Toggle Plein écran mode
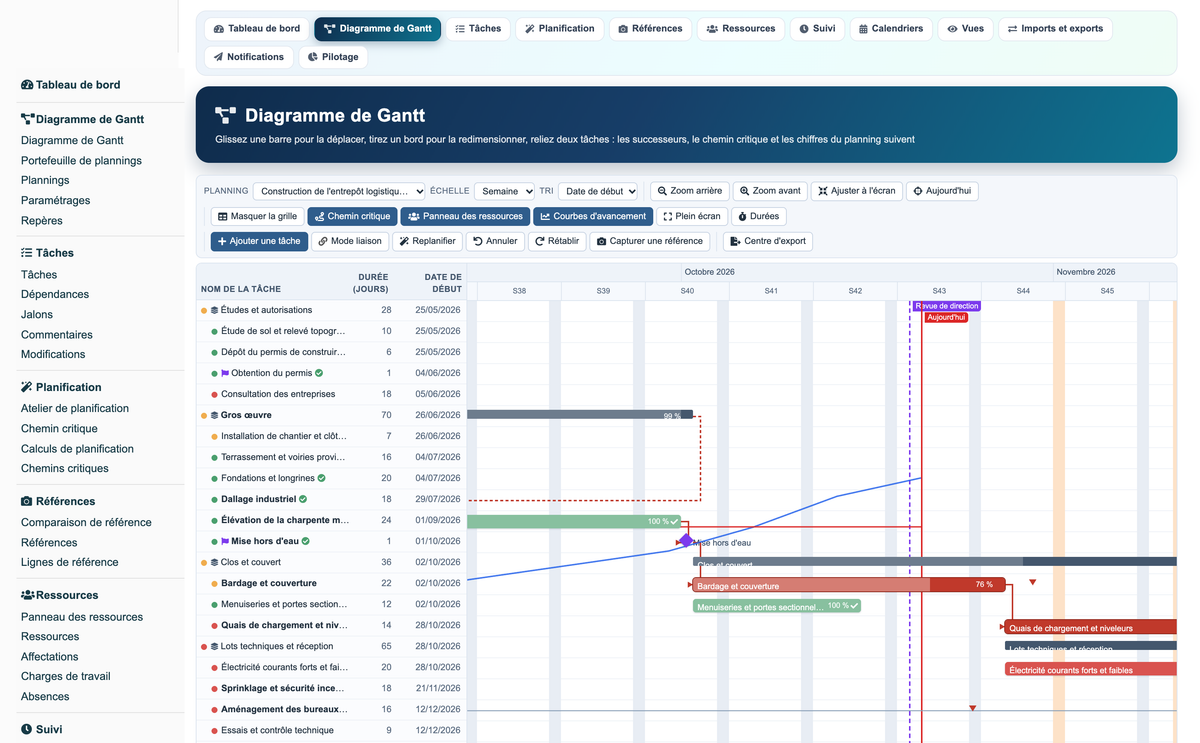This screenshot has width=1200, height=743. pos(692,216)
